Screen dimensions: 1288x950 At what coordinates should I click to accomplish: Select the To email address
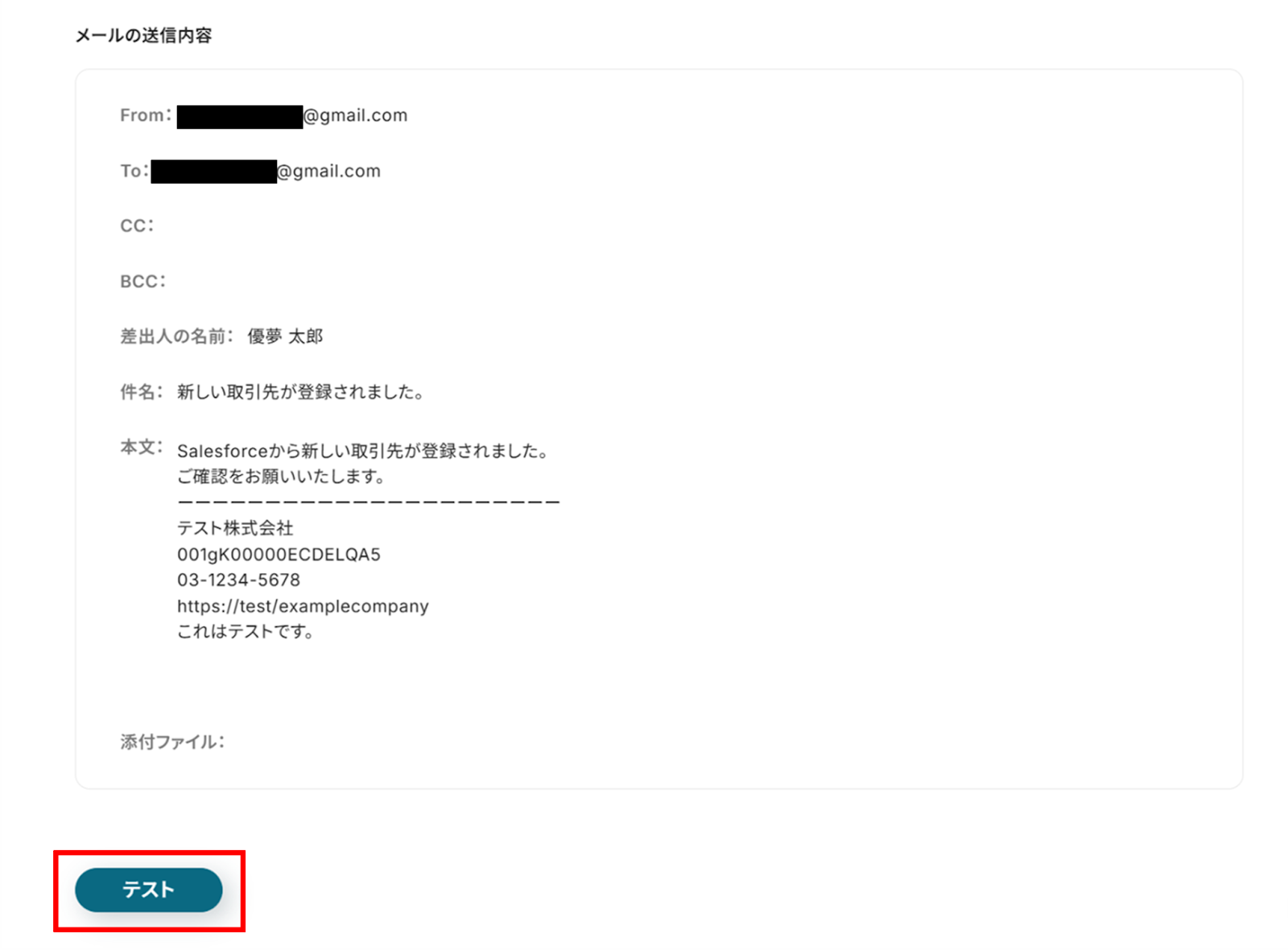coord(266,171)
